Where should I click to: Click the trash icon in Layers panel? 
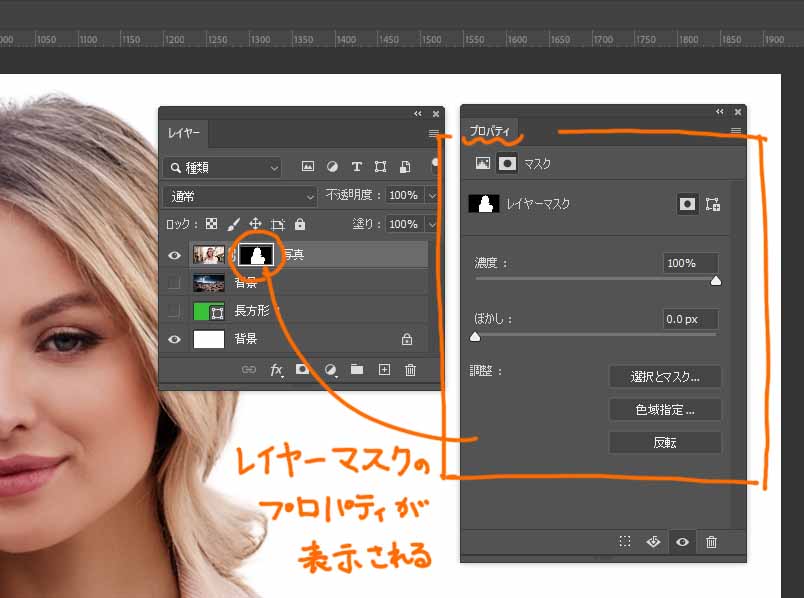(x=410, y=370)
